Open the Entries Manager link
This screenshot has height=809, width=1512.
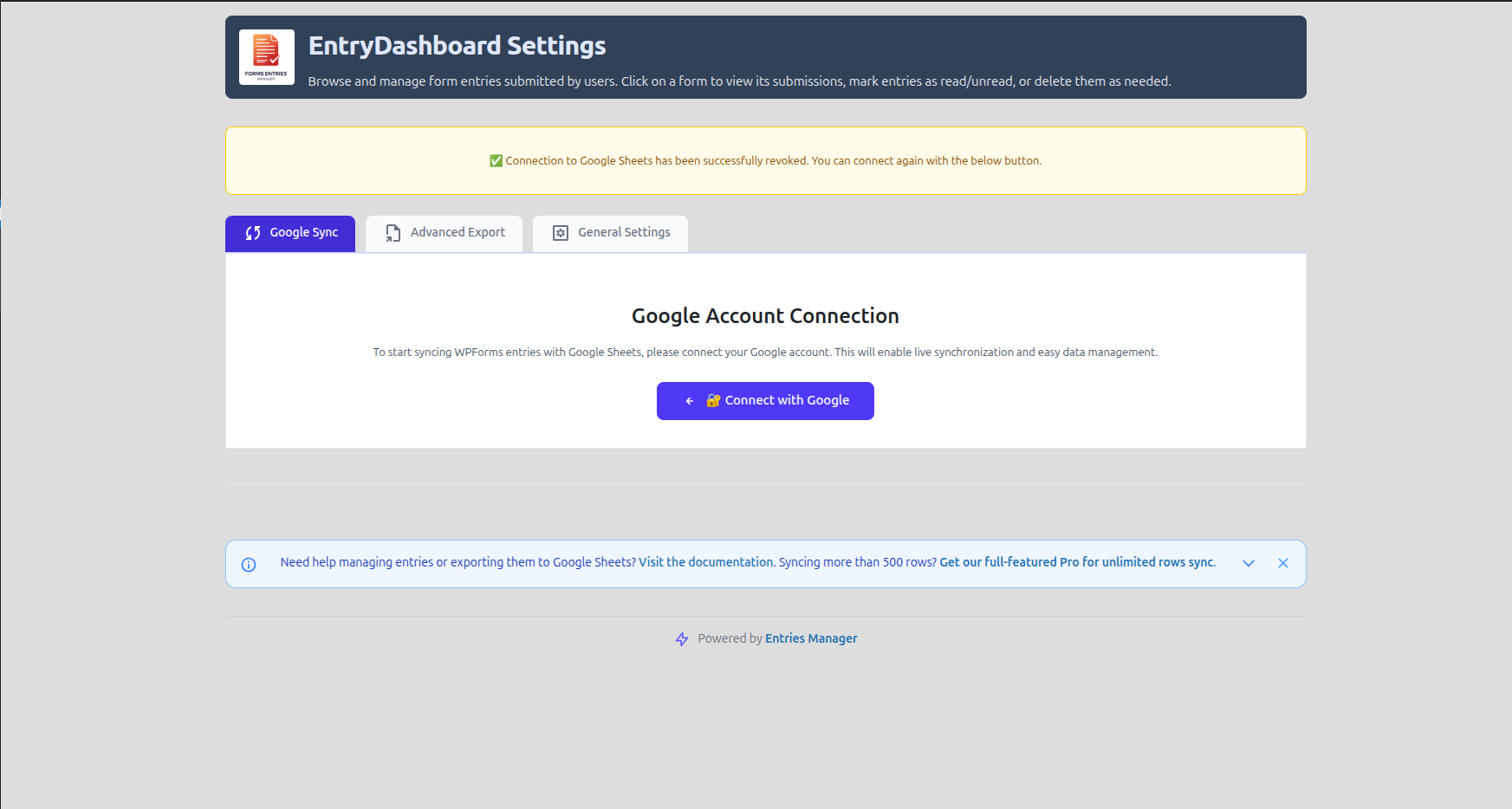[x=810, y=638]
